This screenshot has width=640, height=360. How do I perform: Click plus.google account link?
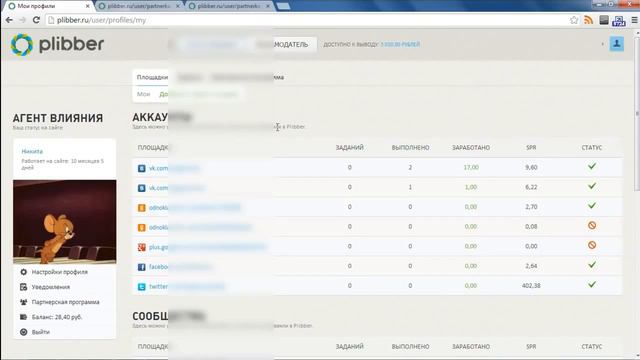pos(207,247)
